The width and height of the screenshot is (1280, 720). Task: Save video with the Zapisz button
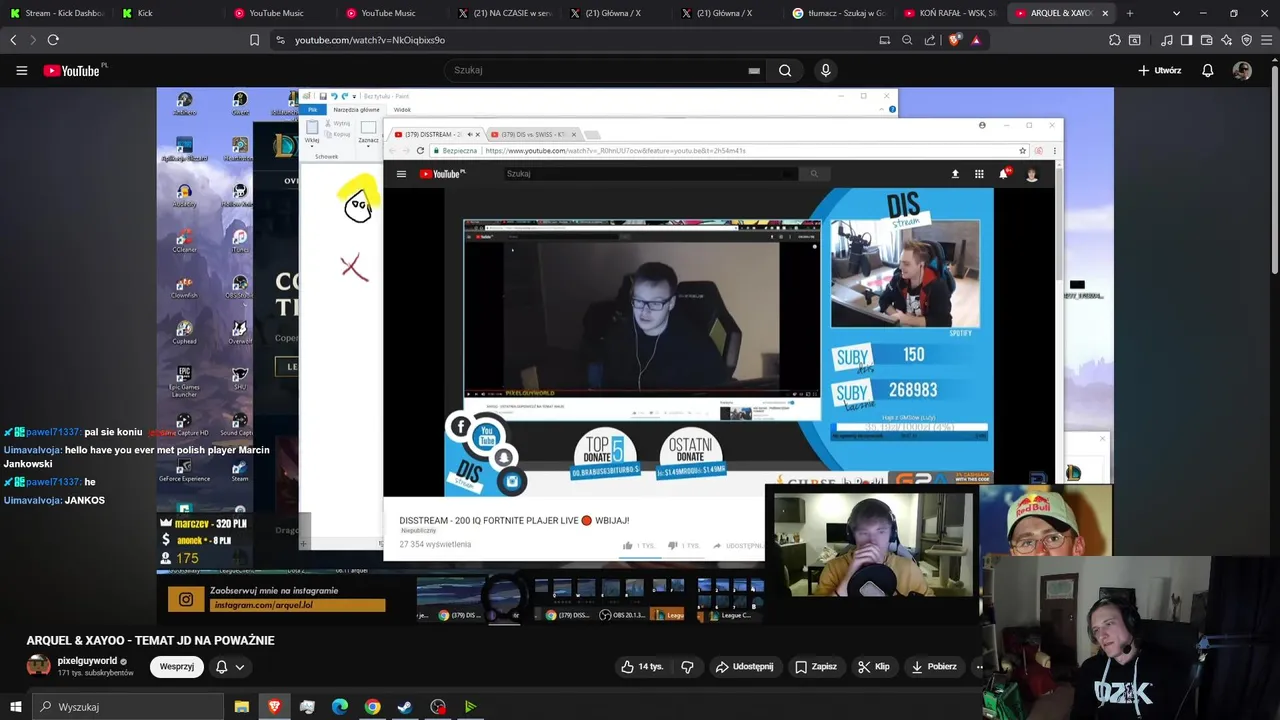(x=816, y=667)
